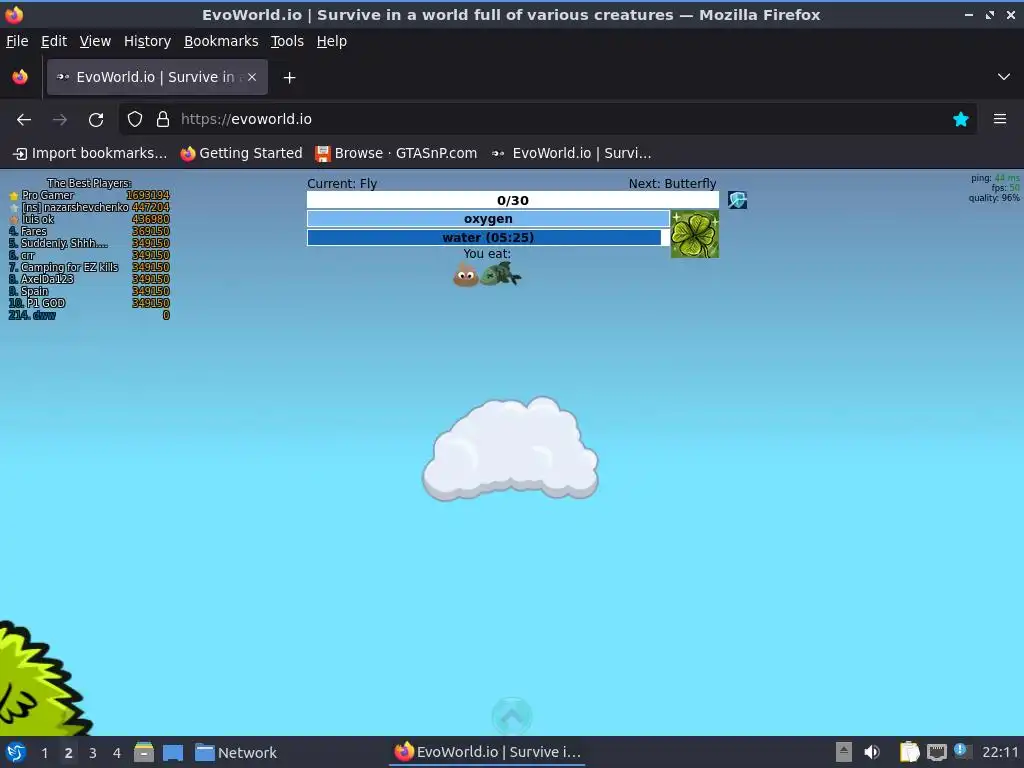Screen dimensions: 1024x768
Task: Click the water timer bar
Action: (488, 237)
